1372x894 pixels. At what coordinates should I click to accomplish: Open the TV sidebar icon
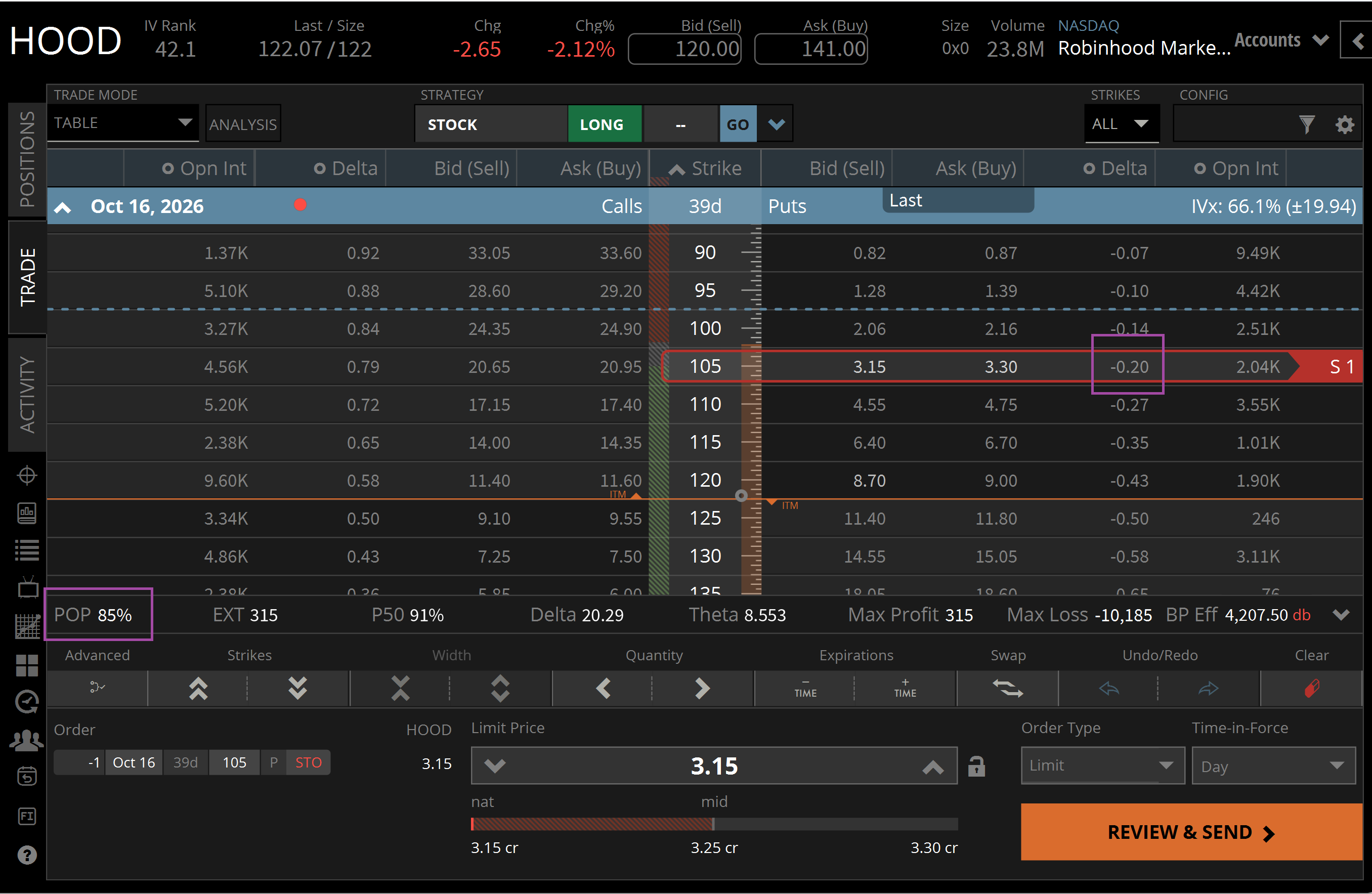[27, 587]
